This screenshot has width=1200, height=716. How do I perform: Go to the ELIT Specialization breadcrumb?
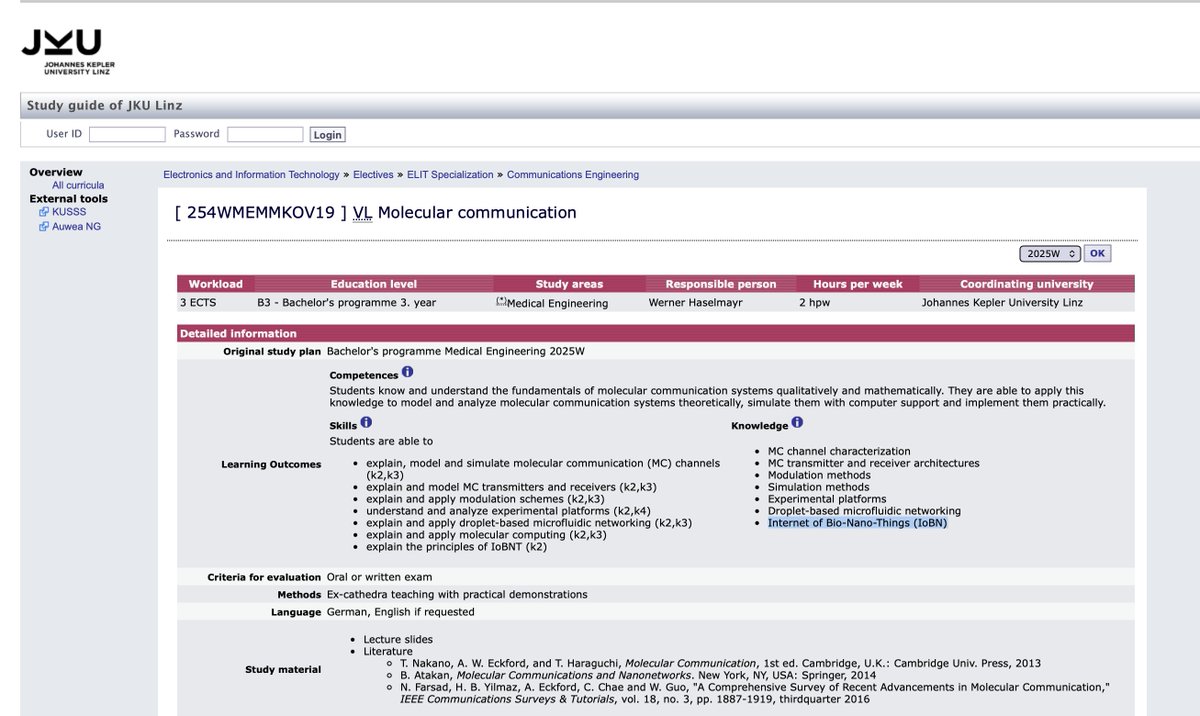pos(450,174)
